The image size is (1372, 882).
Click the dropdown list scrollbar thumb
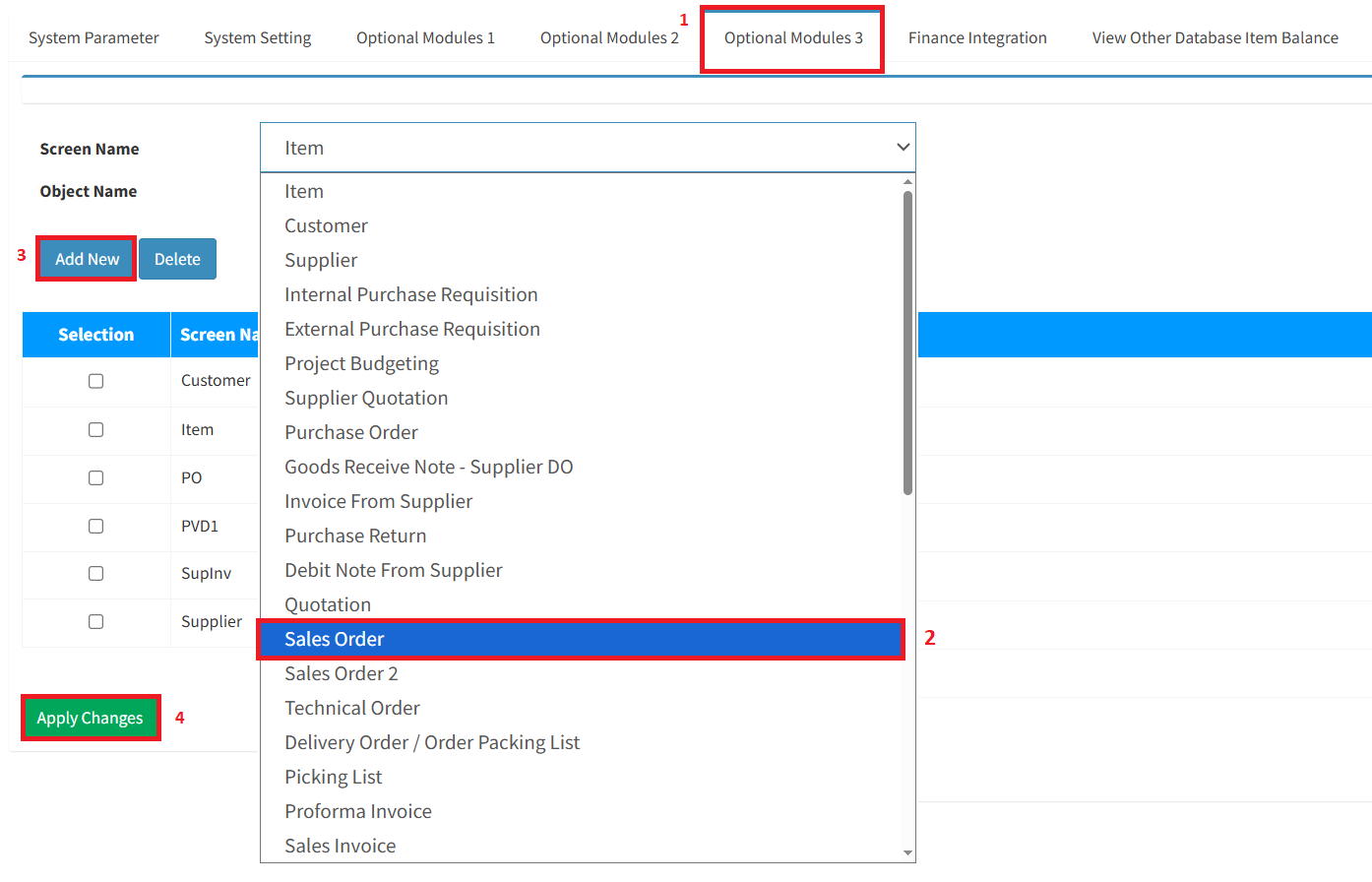[907, 343]
